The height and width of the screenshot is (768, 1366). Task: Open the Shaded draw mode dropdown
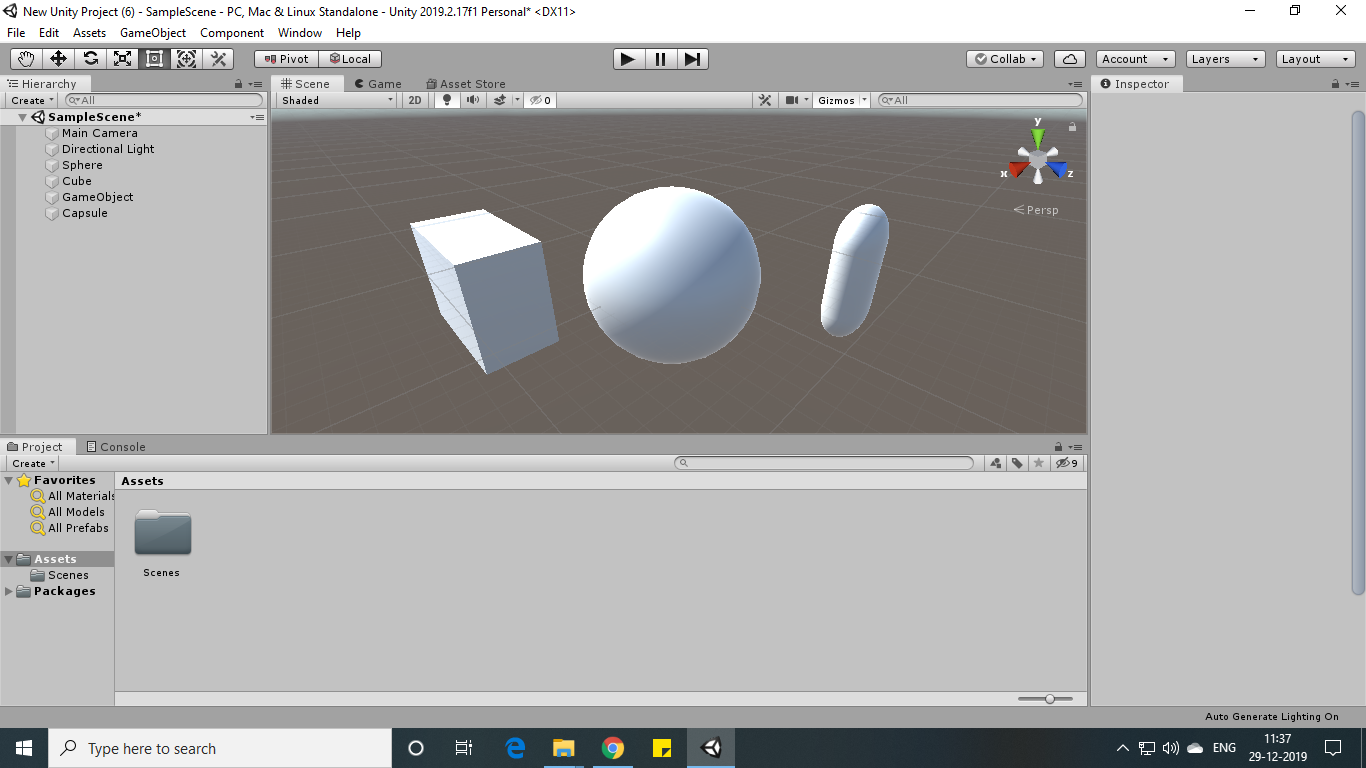point(337,100)
